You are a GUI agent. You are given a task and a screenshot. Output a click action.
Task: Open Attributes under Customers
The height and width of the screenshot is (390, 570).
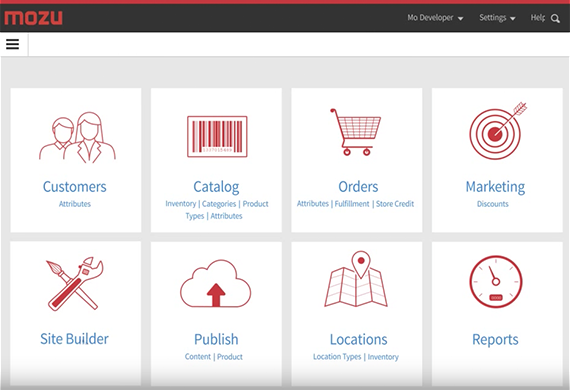pyautogui.click(x=75, y=204)
